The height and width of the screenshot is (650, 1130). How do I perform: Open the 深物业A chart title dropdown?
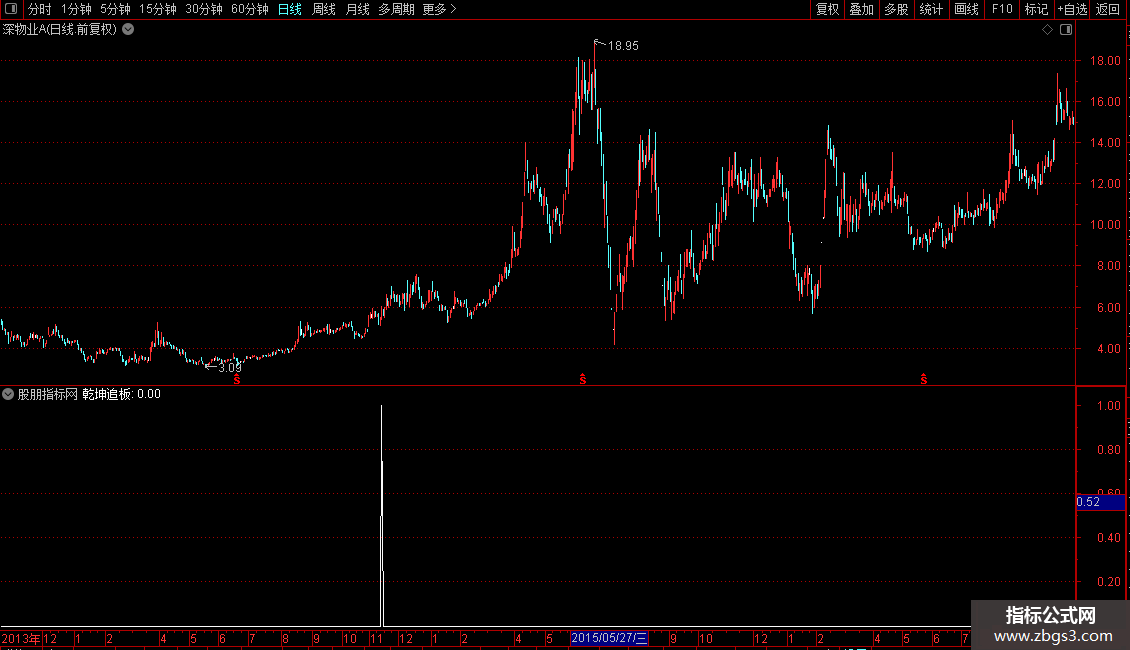point(128,30)
